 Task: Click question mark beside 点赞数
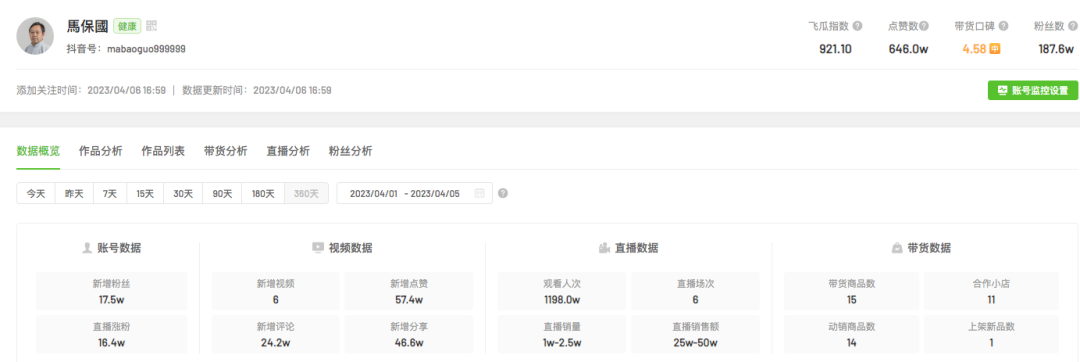[x=924, y=26]
